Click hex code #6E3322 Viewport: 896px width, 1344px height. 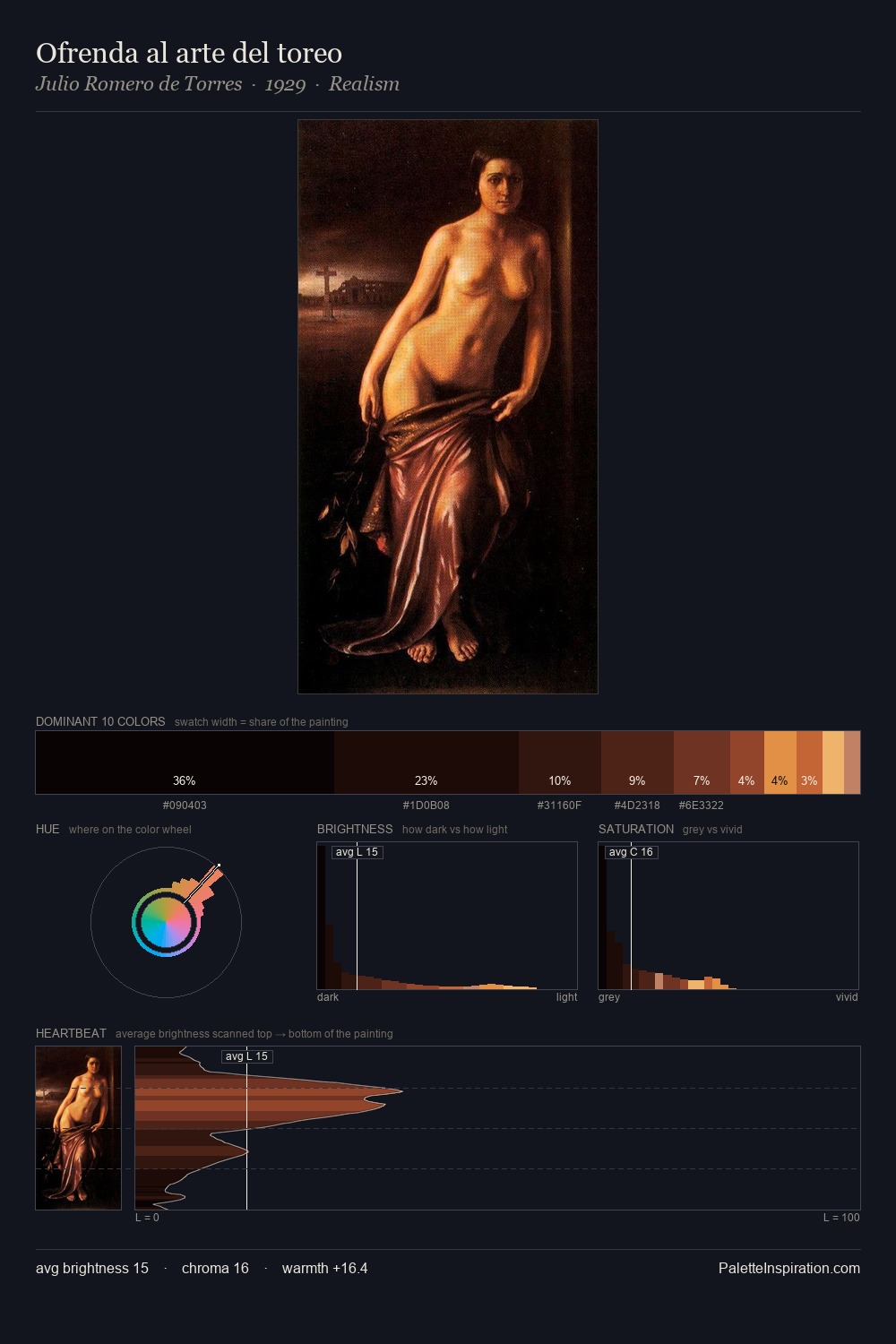(x=702, y=806)
